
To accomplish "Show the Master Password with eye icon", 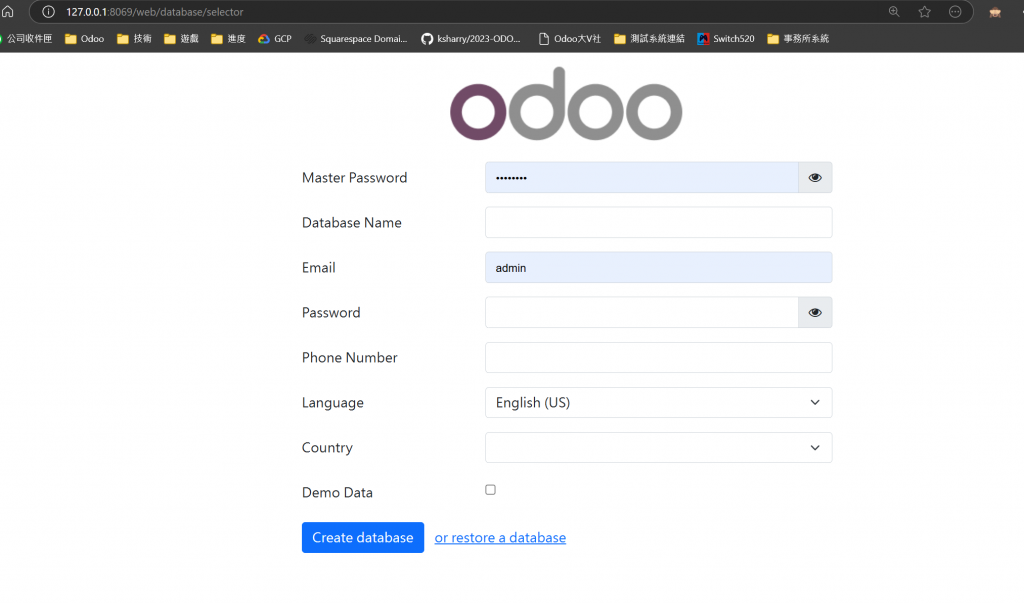I will [x=815, y=178].
